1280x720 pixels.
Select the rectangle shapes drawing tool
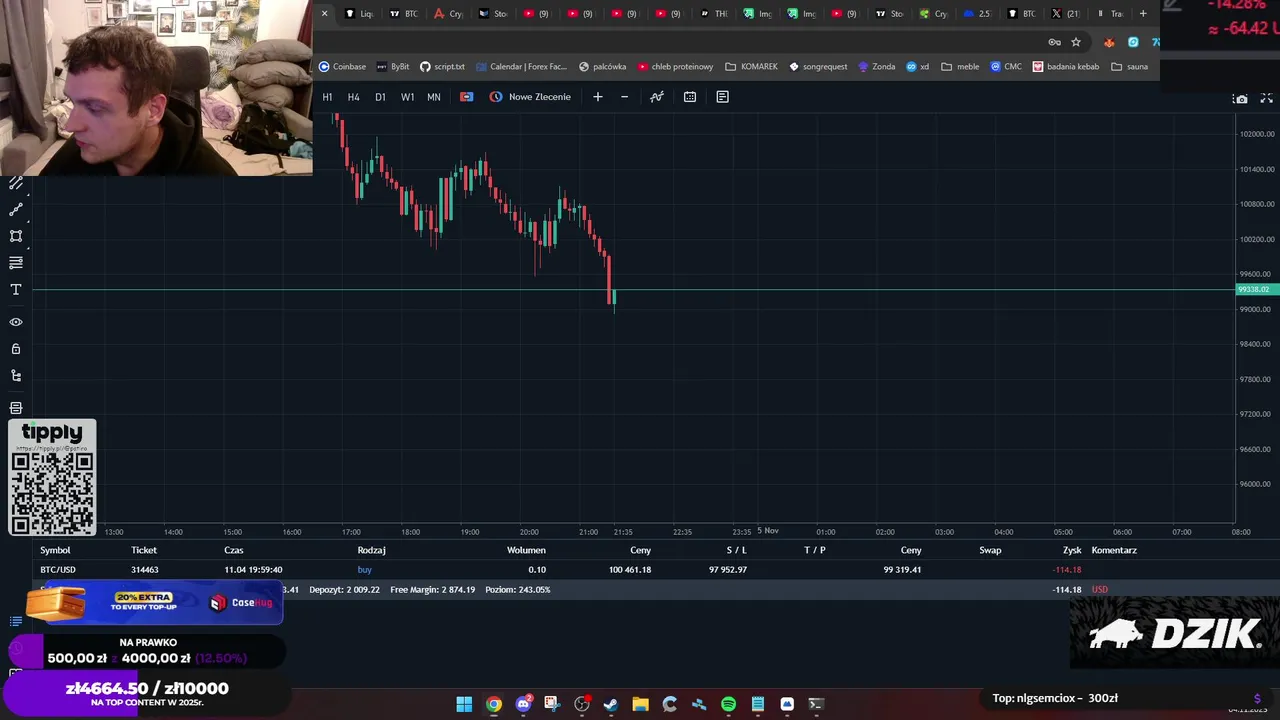[x=16, y=237]
